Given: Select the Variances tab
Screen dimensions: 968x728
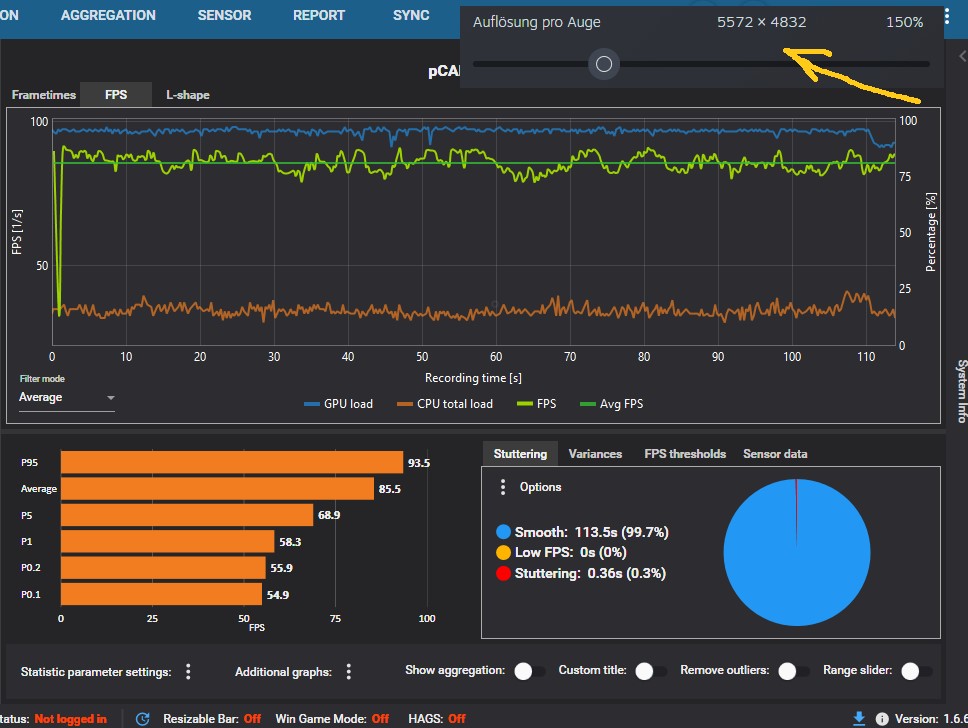Looking at the screenshot, I should click(x=595, y=454).
